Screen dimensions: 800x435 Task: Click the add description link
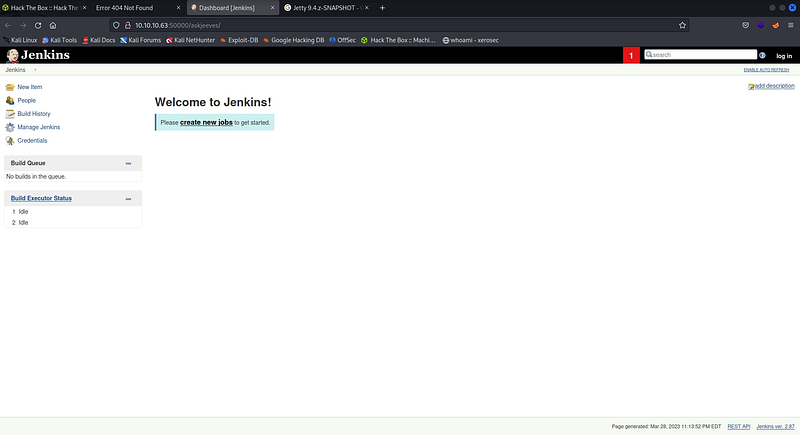pyautogui.click(x=774, y=86)
